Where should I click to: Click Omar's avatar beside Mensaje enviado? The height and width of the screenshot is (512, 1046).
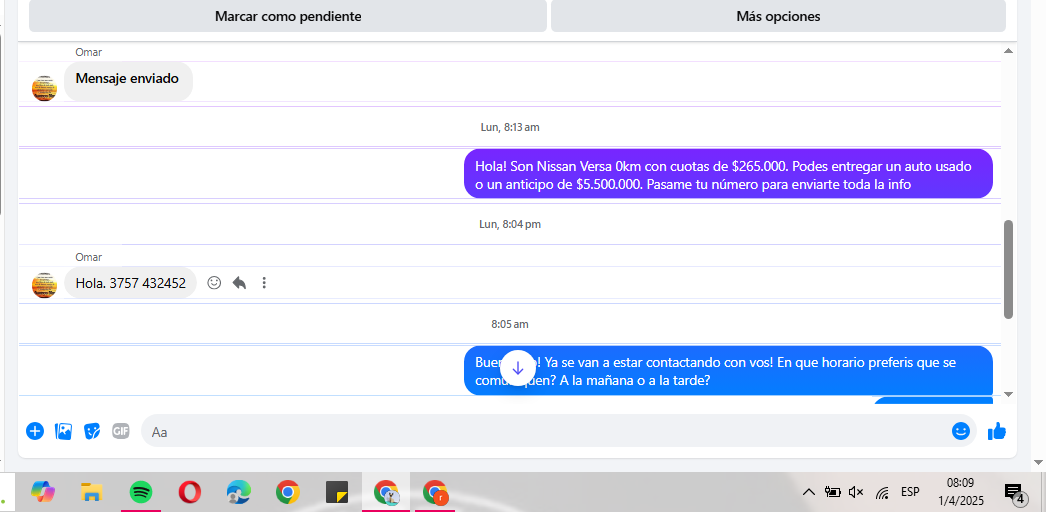pos(44,88)
